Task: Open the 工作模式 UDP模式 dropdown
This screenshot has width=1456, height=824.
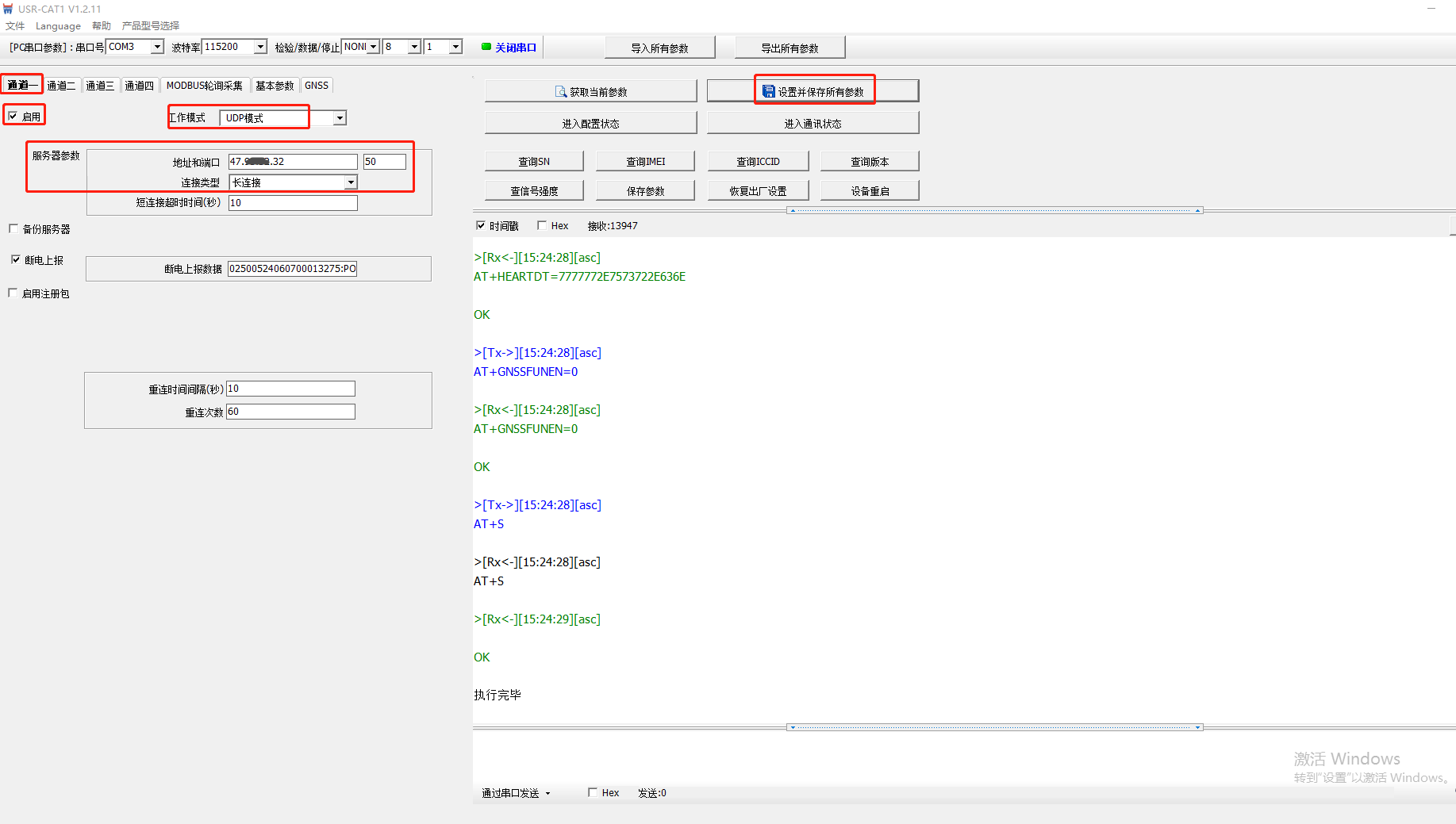Action: [x=340, y=118]
